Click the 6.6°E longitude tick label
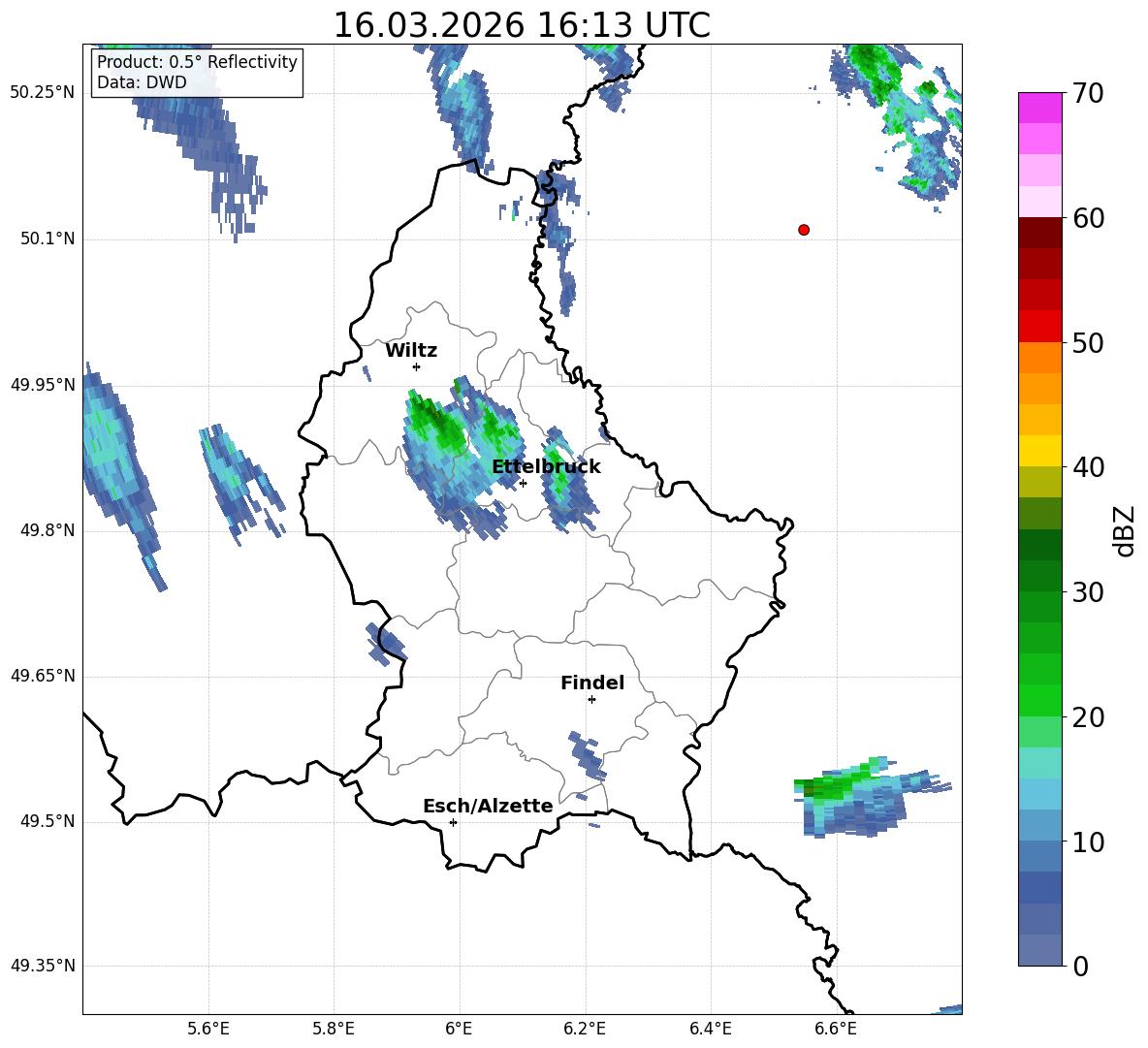 coord(836,1029)
